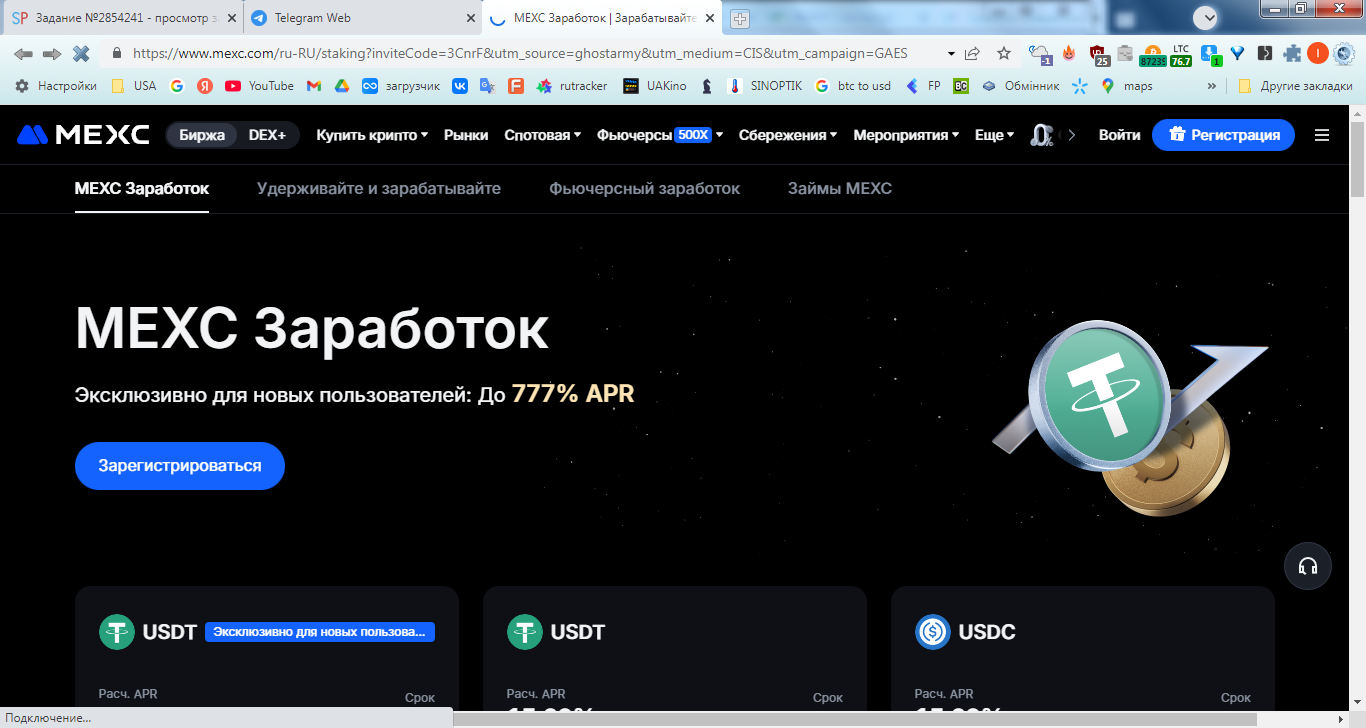The image size is (1366, 728).
Task: Open the chess knight bookmark icon
Action: coord(707,86)
